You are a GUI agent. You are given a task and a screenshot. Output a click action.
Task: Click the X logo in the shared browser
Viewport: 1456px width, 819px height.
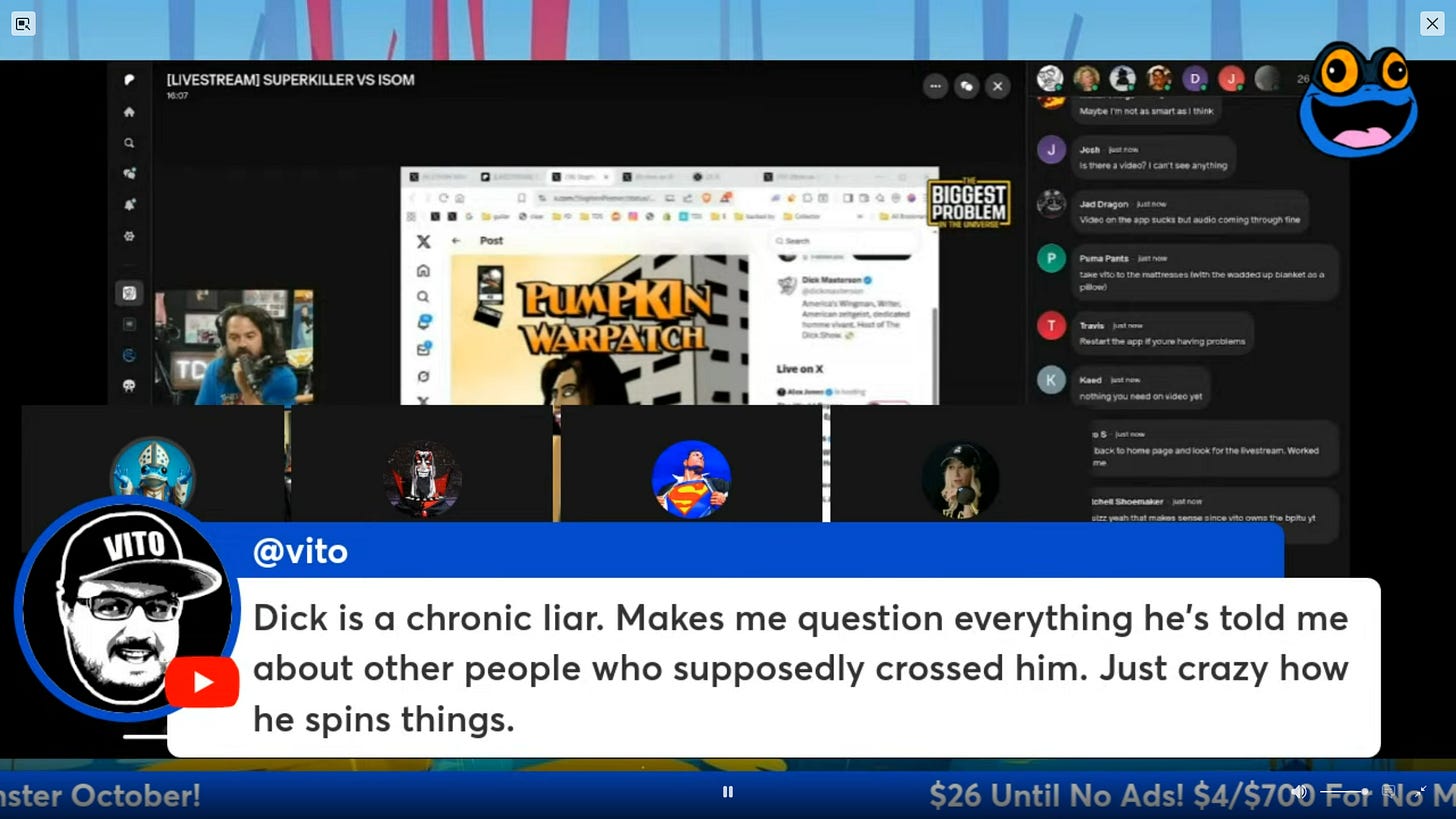(423, 241)
